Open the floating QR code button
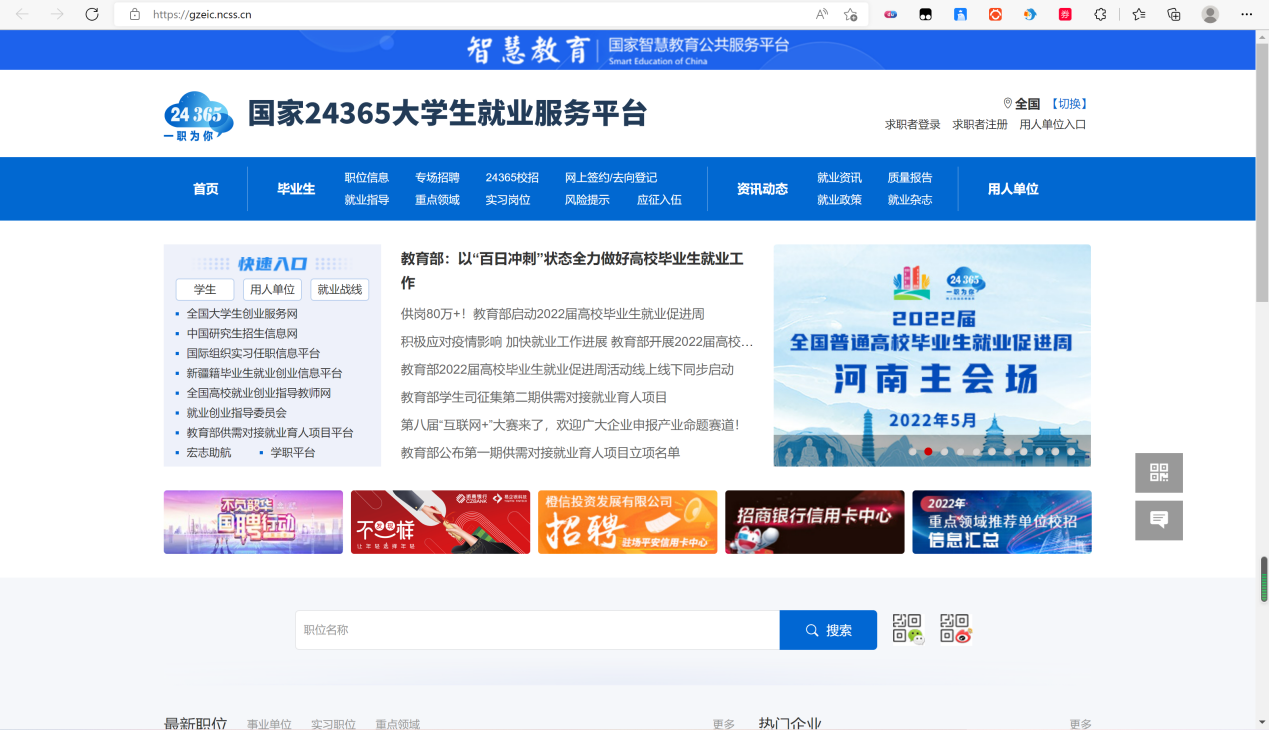Image resolution: width=1269 pixels, height=730 pixels. coord(1158,473)
